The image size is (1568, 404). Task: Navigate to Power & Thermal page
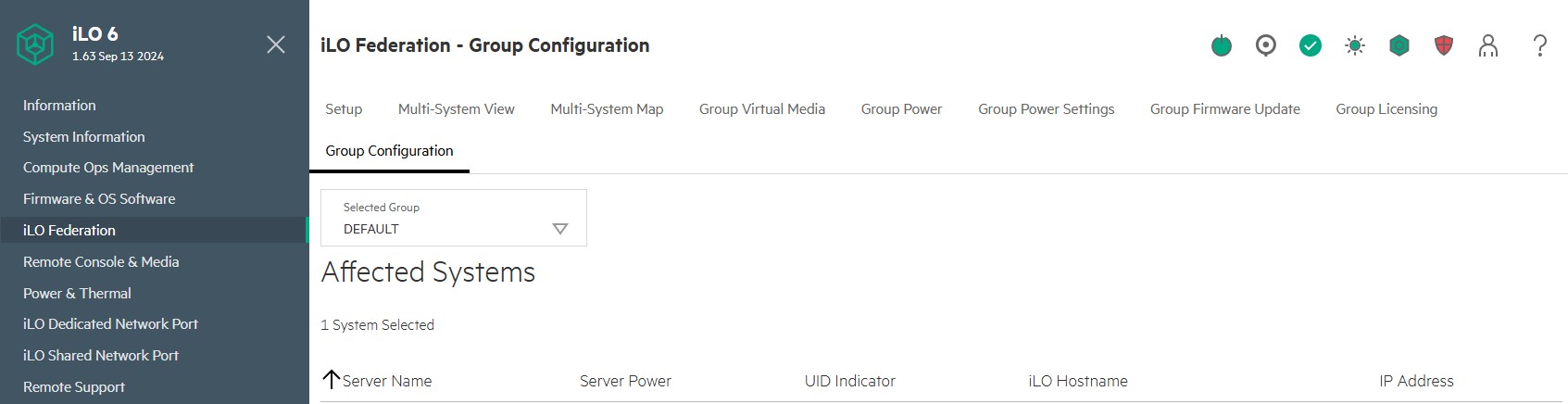tap(77, 294)
